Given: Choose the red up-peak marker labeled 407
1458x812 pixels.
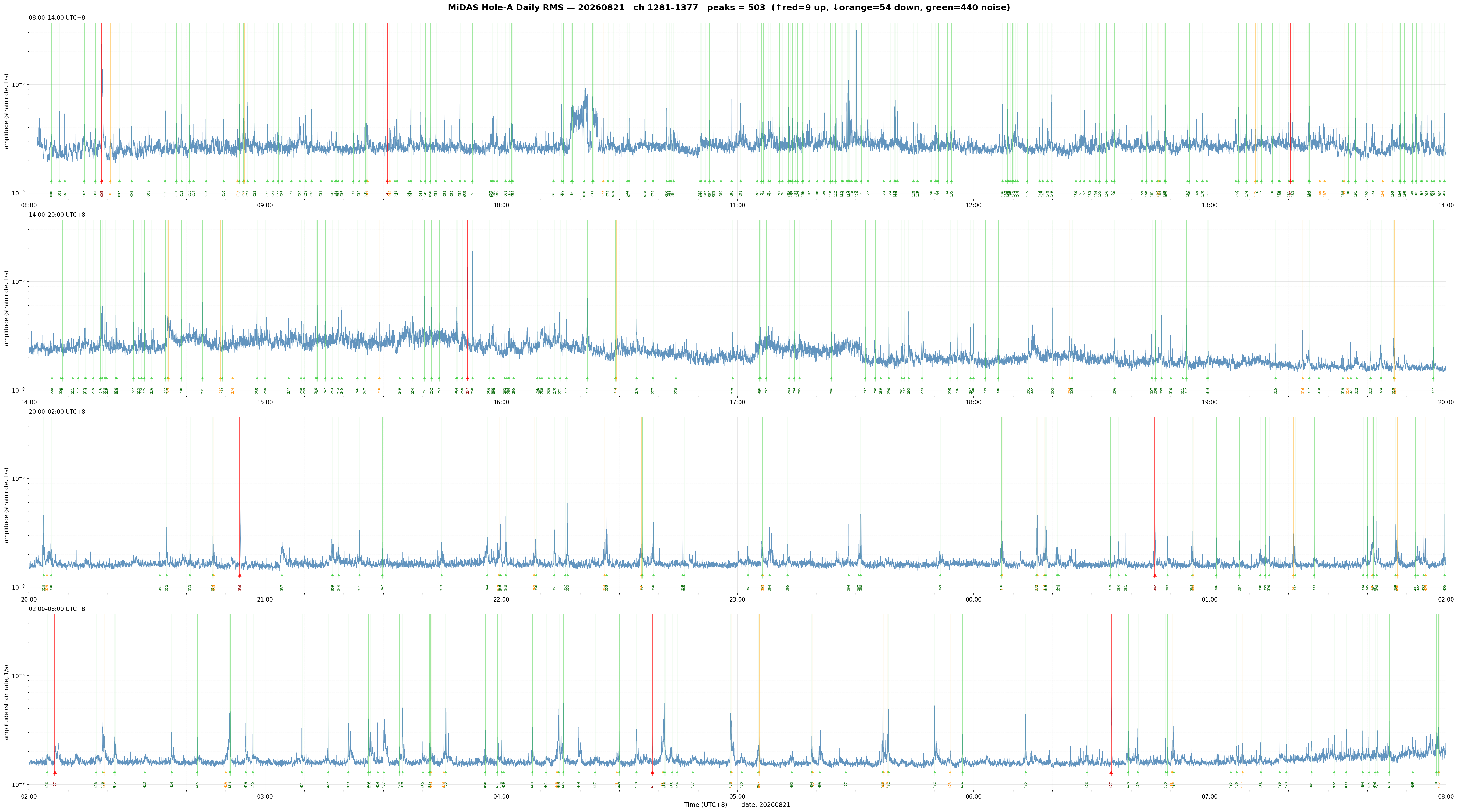Looking at the screenshot, I should [55, 772].
